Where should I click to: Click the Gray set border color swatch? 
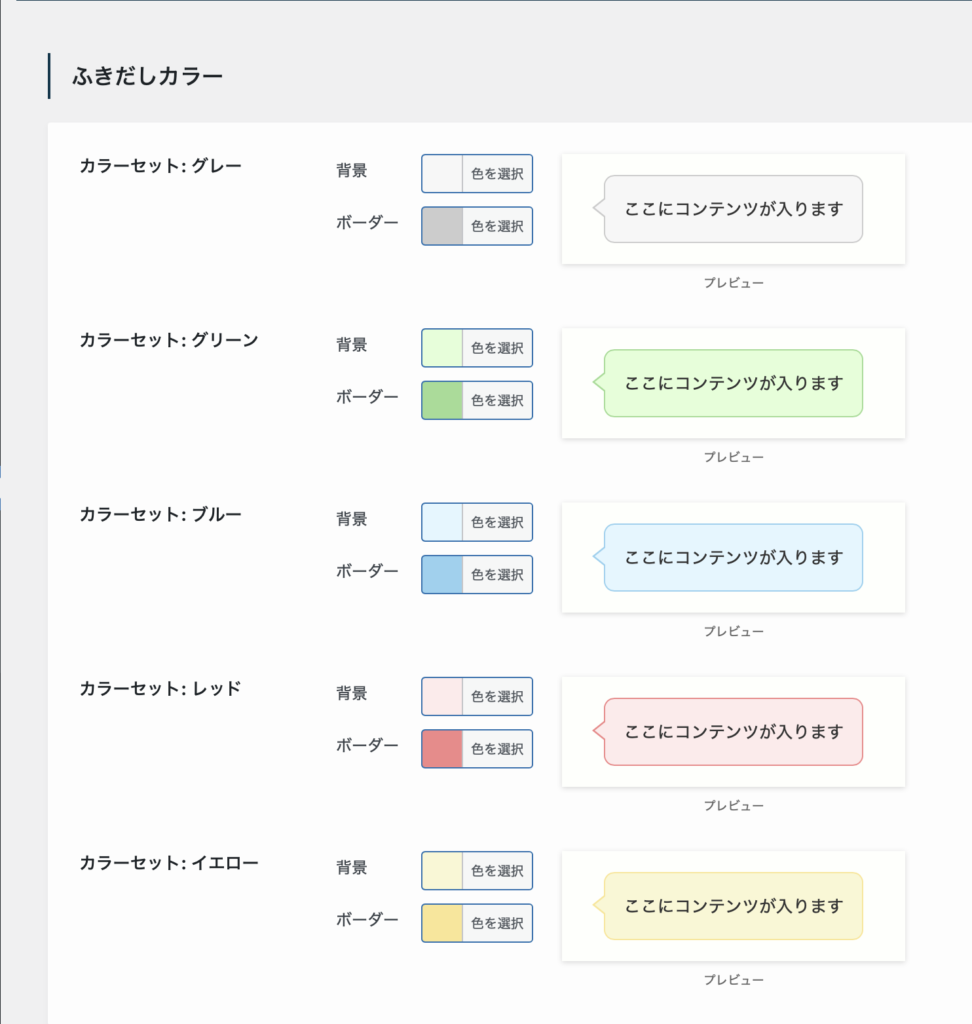pos(443,226)
